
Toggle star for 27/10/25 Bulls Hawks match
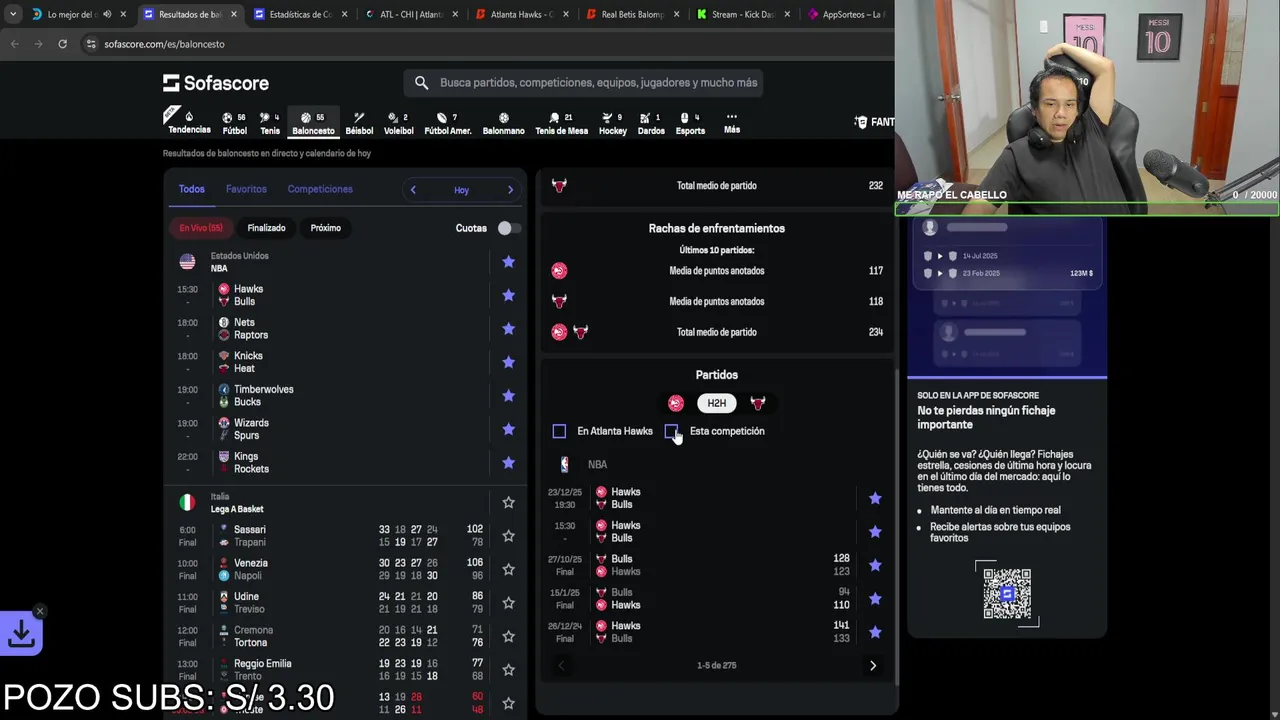[875, 565]
